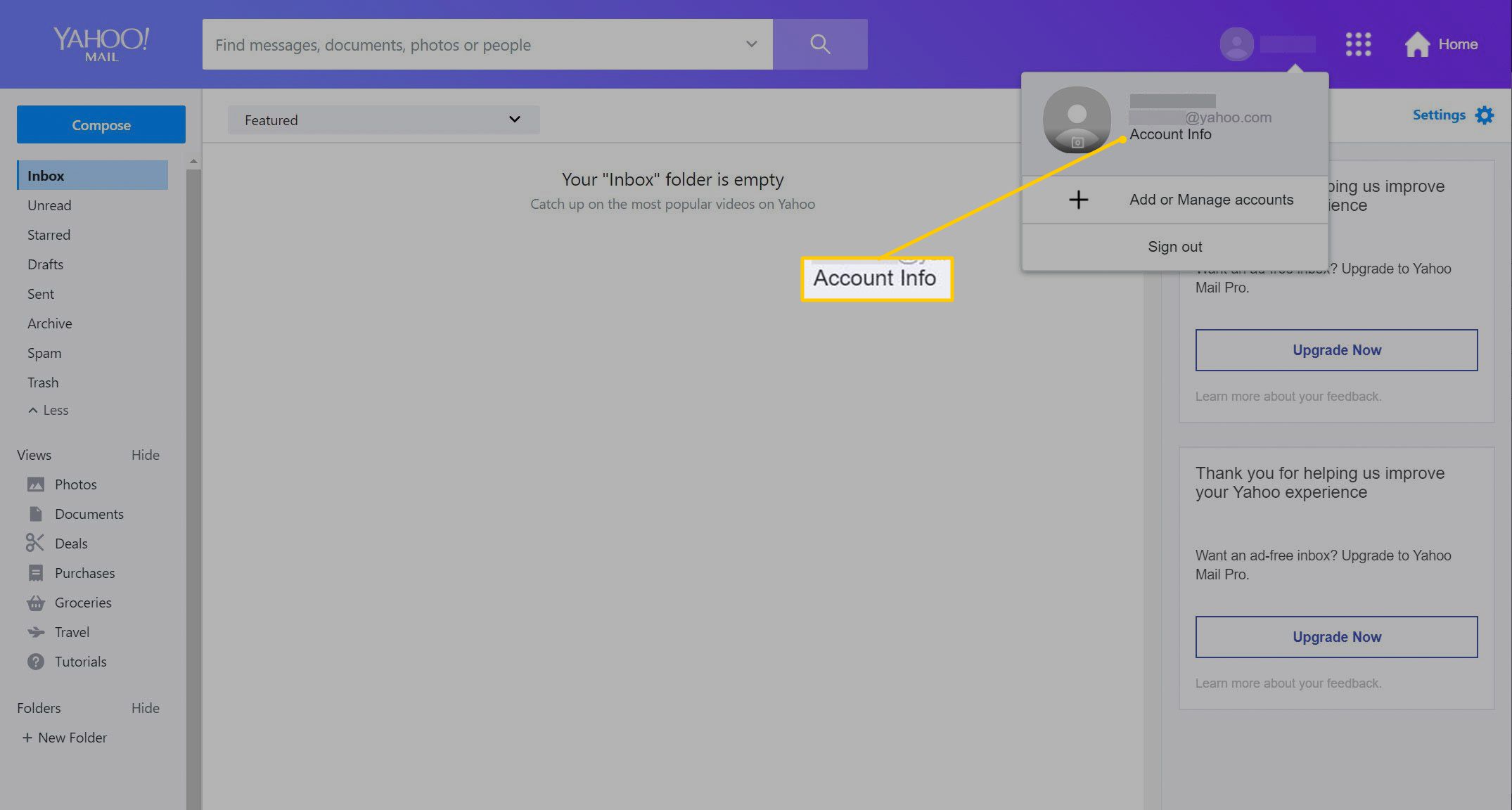Open the Archive folder
This screenshot has height=810, width=1512.
tap(49, 323)
